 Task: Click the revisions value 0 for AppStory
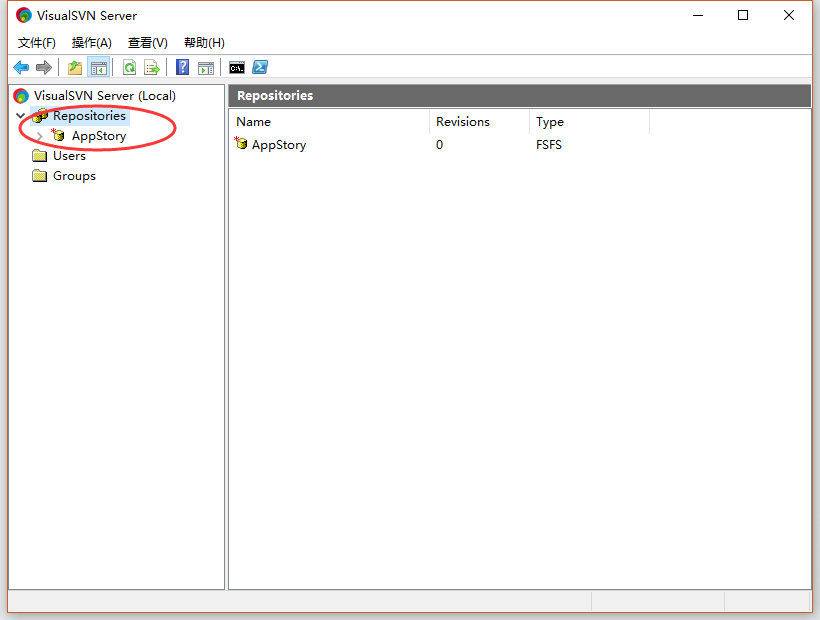439,145
